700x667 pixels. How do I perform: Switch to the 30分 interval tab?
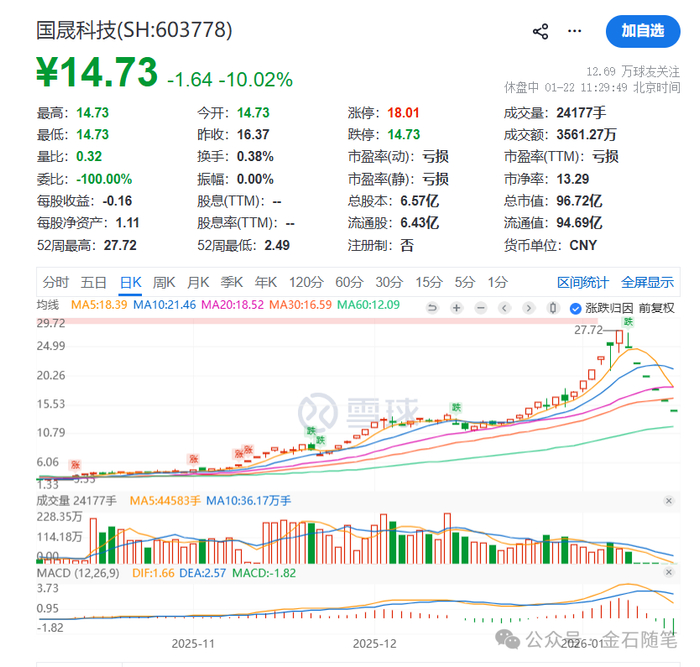pyautogui.click(x=389, y=282)
